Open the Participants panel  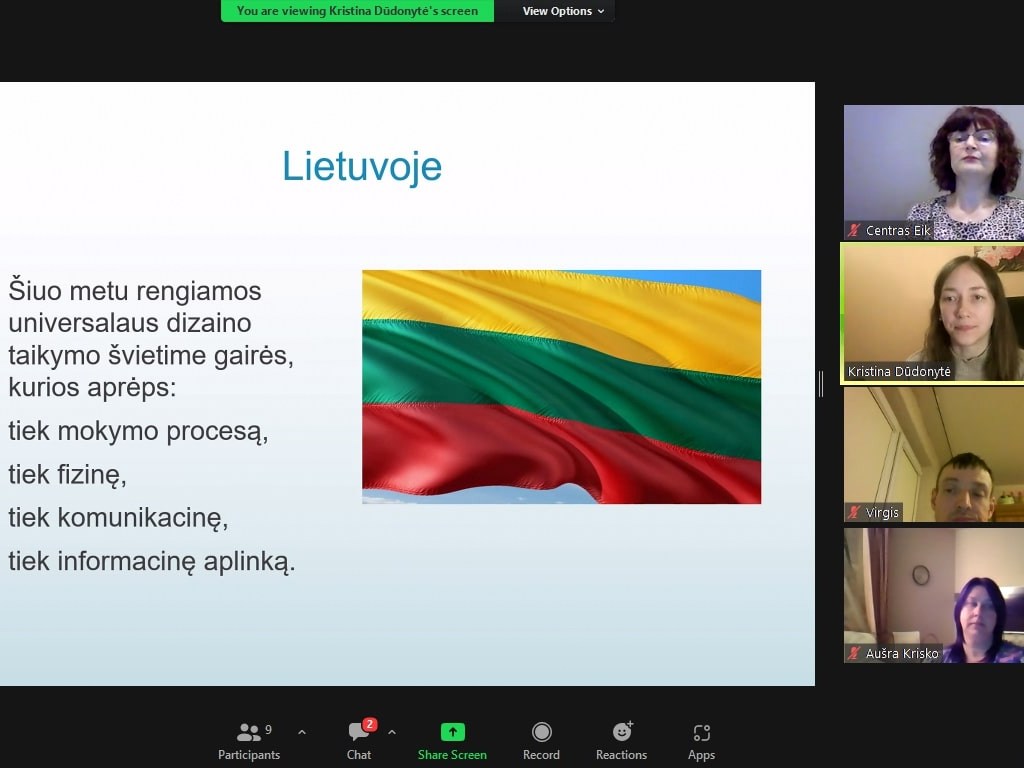tap(249, 741)
